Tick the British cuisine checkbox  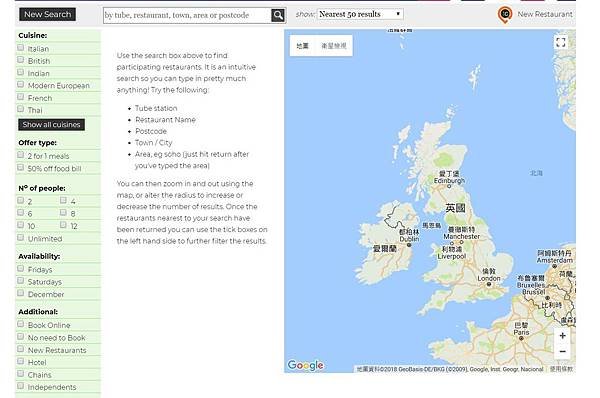coord(21,60)
